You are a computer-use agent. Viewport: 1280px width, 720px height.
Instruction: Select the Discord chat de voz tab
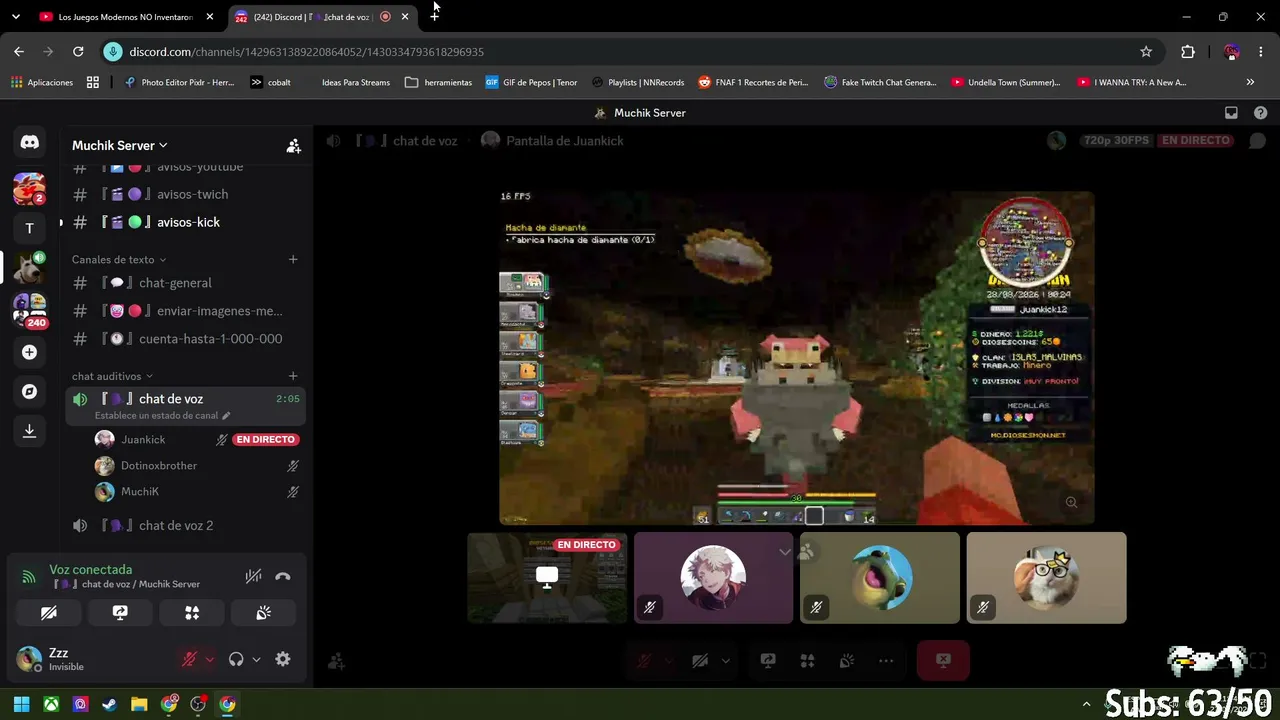tap(323, 17)
